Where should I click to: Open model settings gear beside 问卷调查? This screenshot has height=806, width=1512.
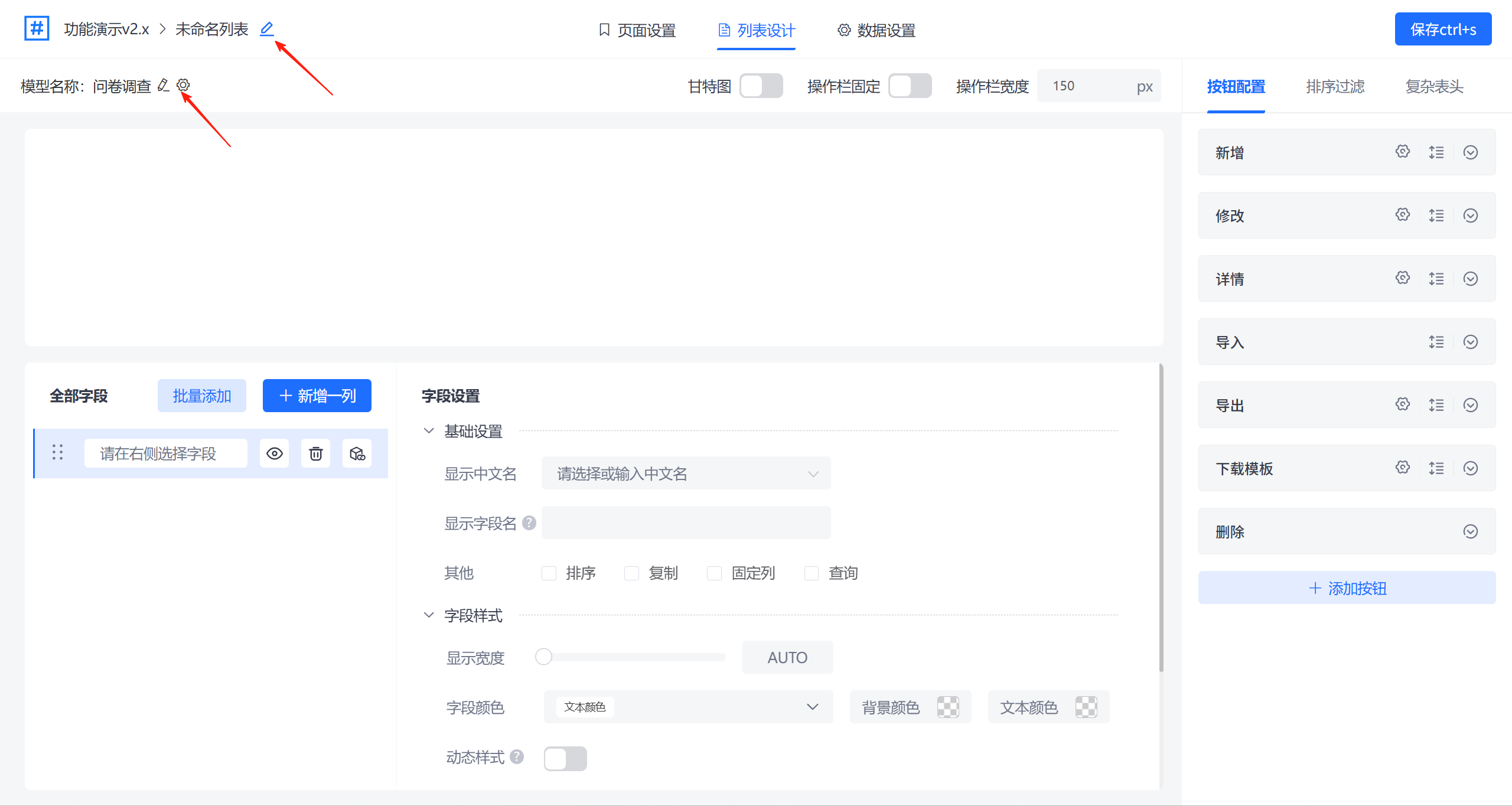184,85
